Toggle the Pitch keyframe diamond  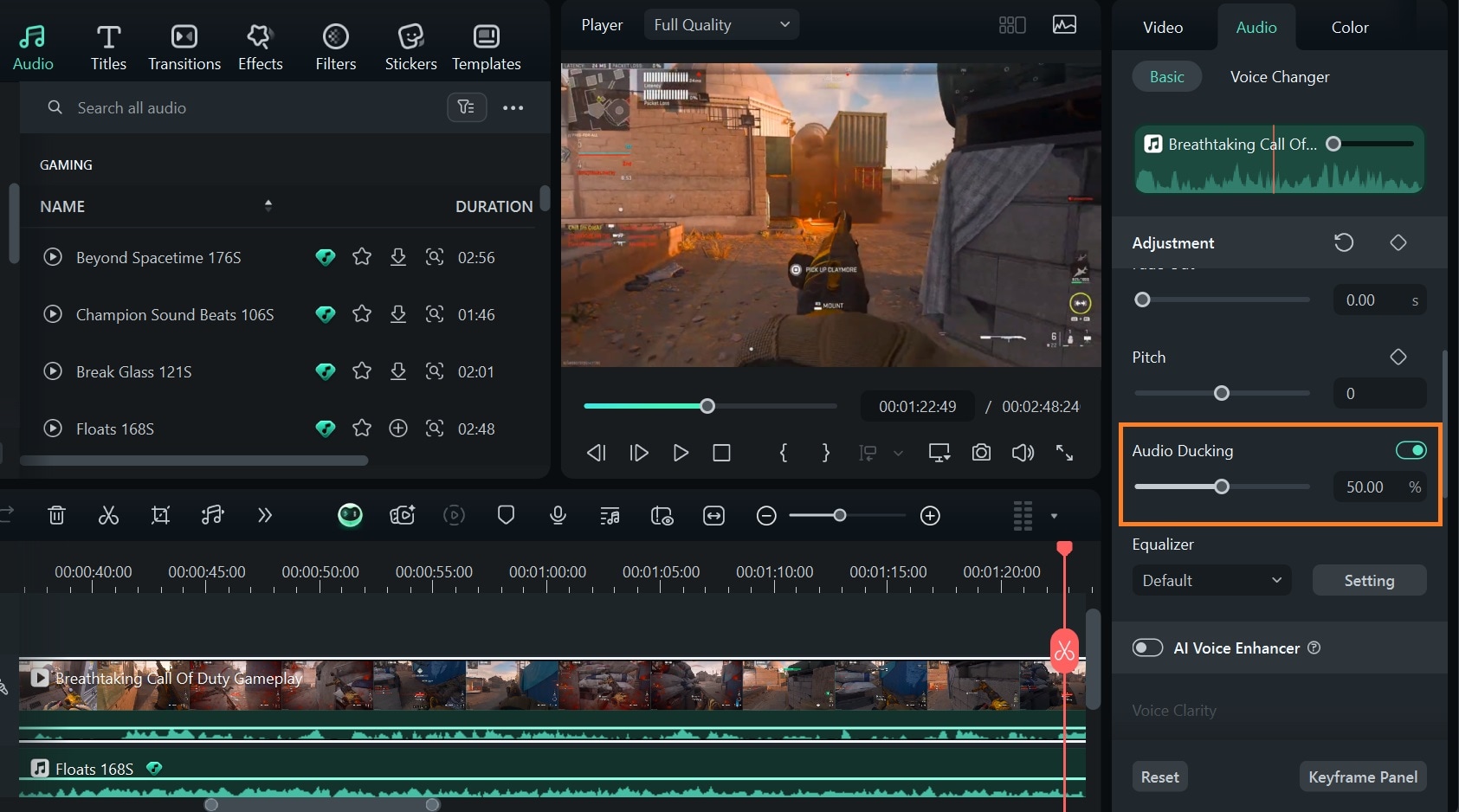point(1398,357)
